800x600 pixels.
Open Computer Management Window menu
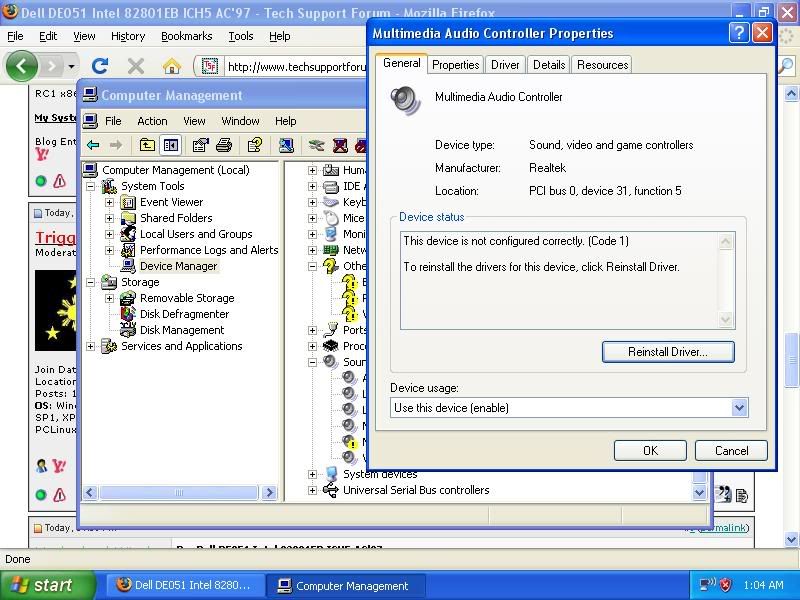[x=240, y=121]
